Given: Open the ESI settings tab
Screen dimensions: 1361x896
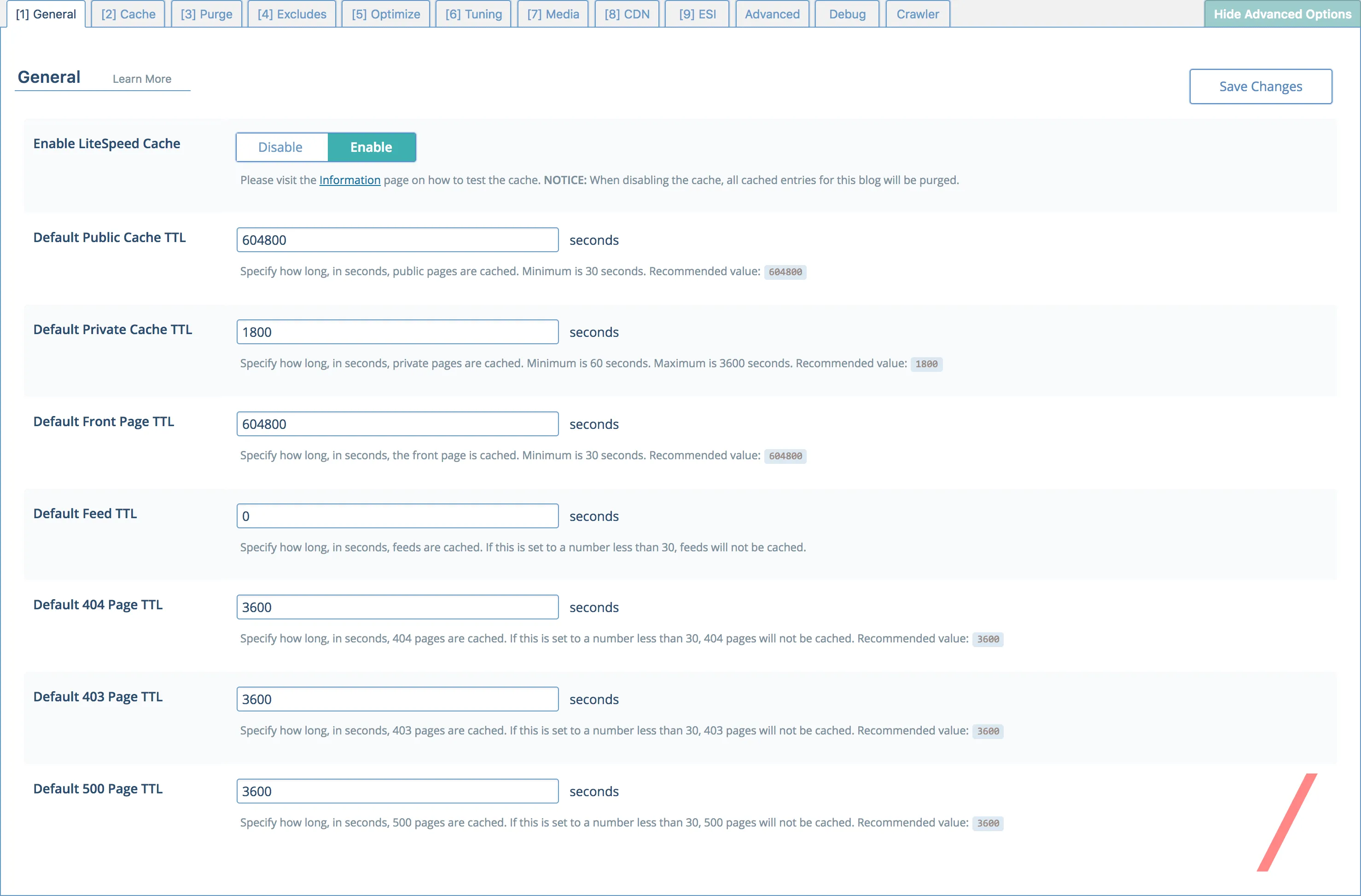Looking at the screenshot, I should (697, 14).
